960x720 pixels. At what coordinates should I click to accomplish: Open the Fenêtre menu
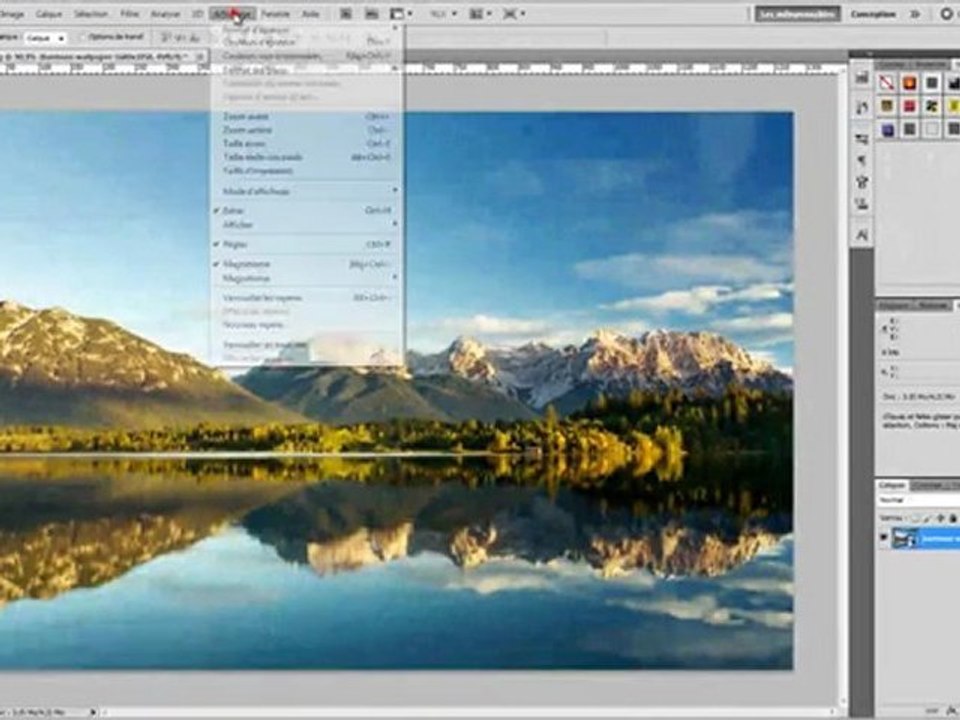point(276,13)
